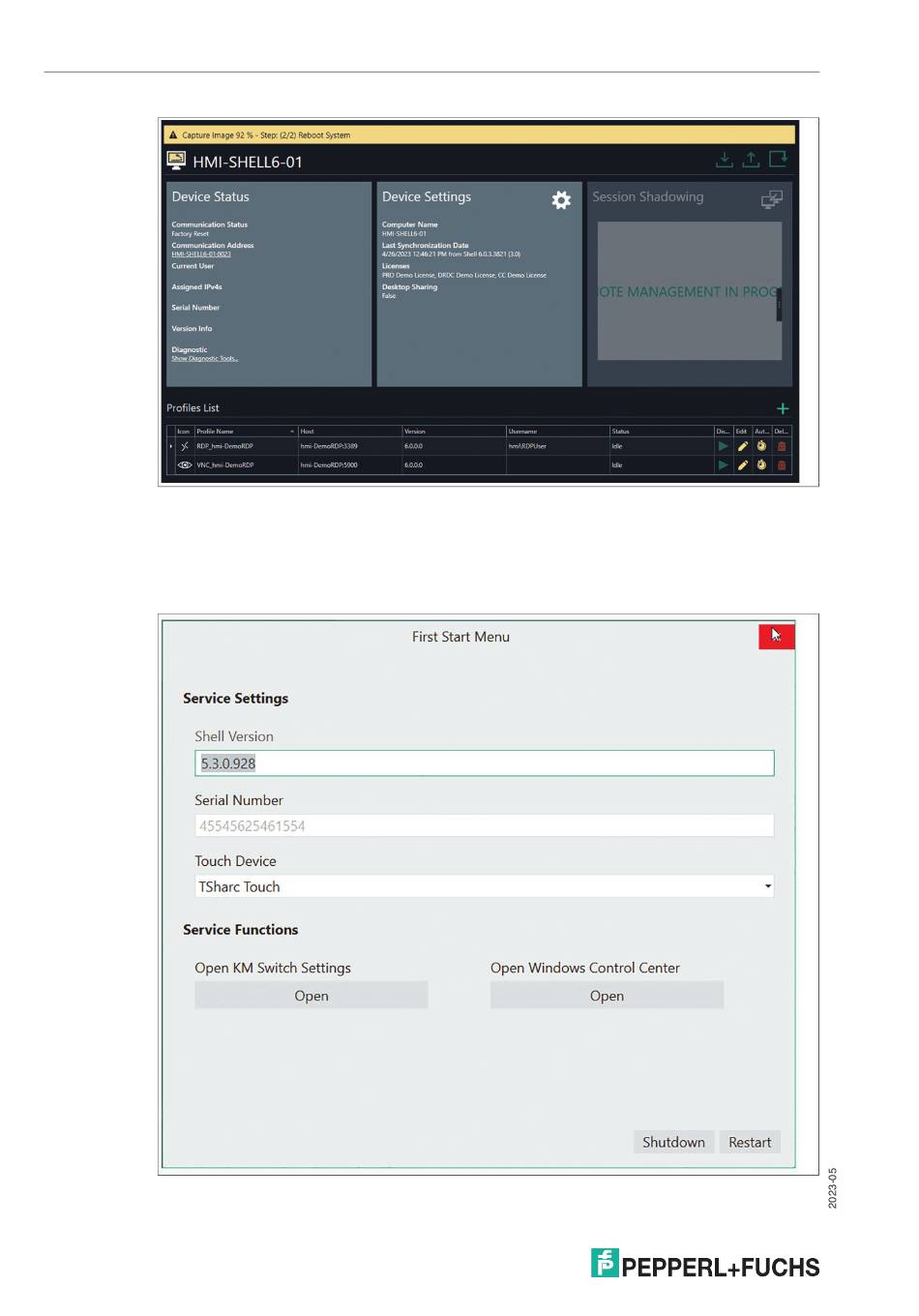Edit the RDP_hmi-DemoRDP profile with pencil icon
919x1316 pixels.
[x=743, y=446]
